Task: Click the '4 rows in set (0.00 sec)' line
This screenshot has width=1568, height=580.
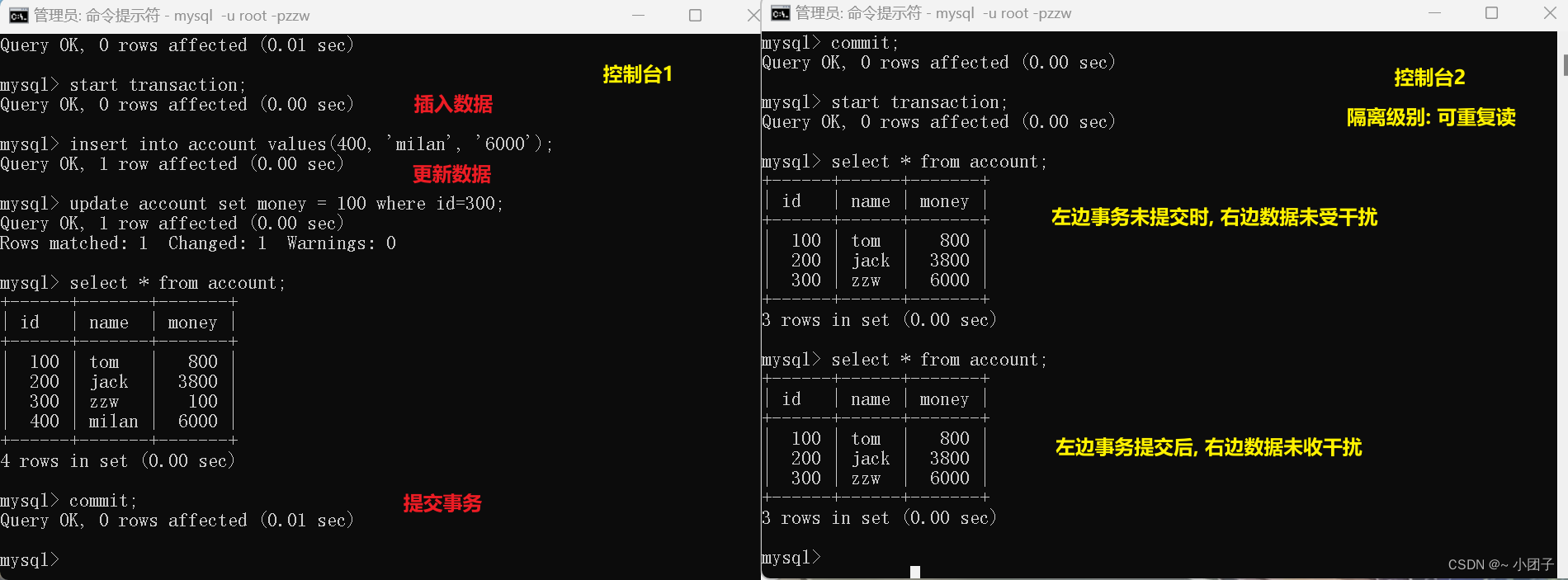Action: 117,461
